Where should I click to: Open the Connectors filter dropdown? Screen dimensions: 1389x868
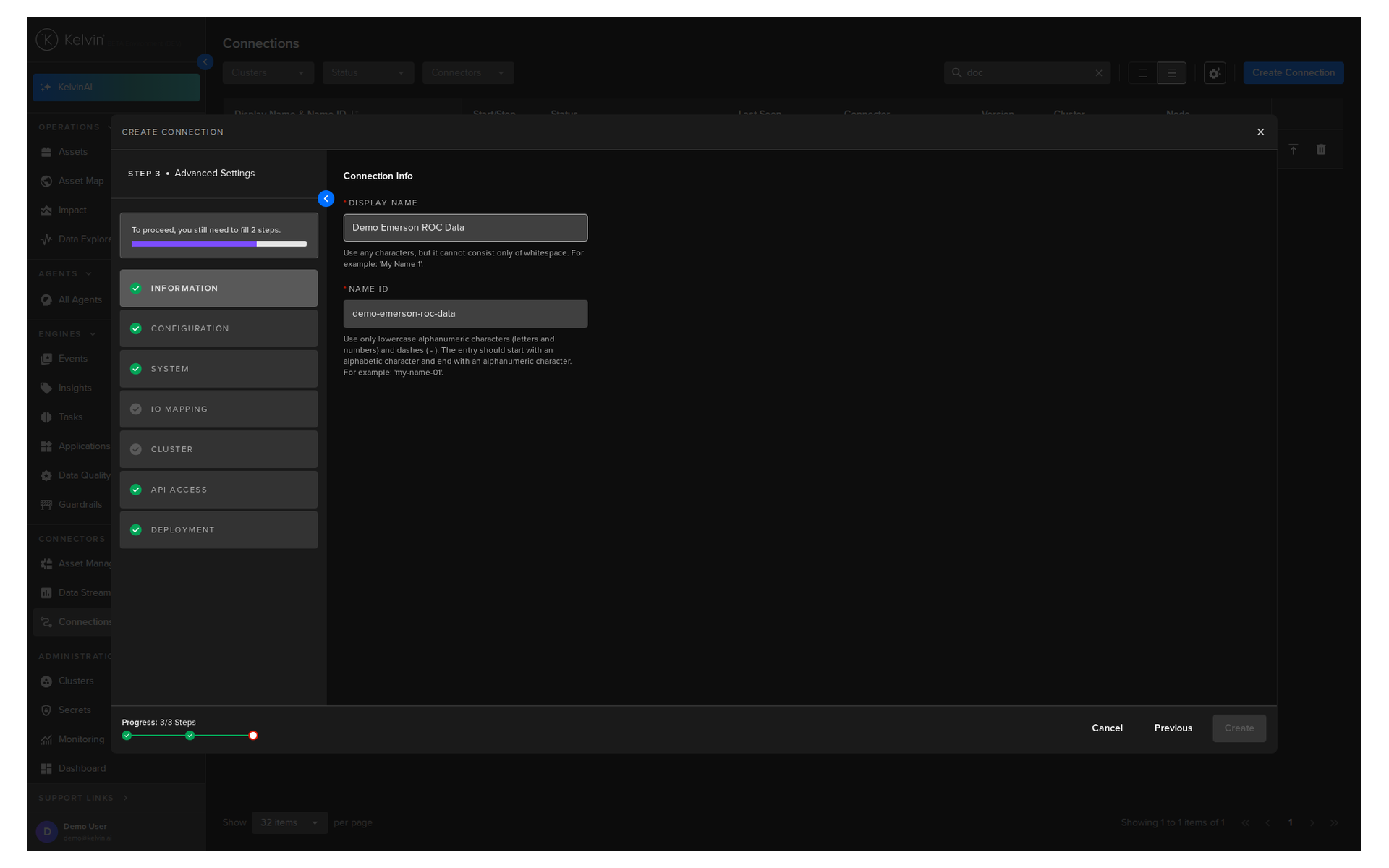[468, 72]
